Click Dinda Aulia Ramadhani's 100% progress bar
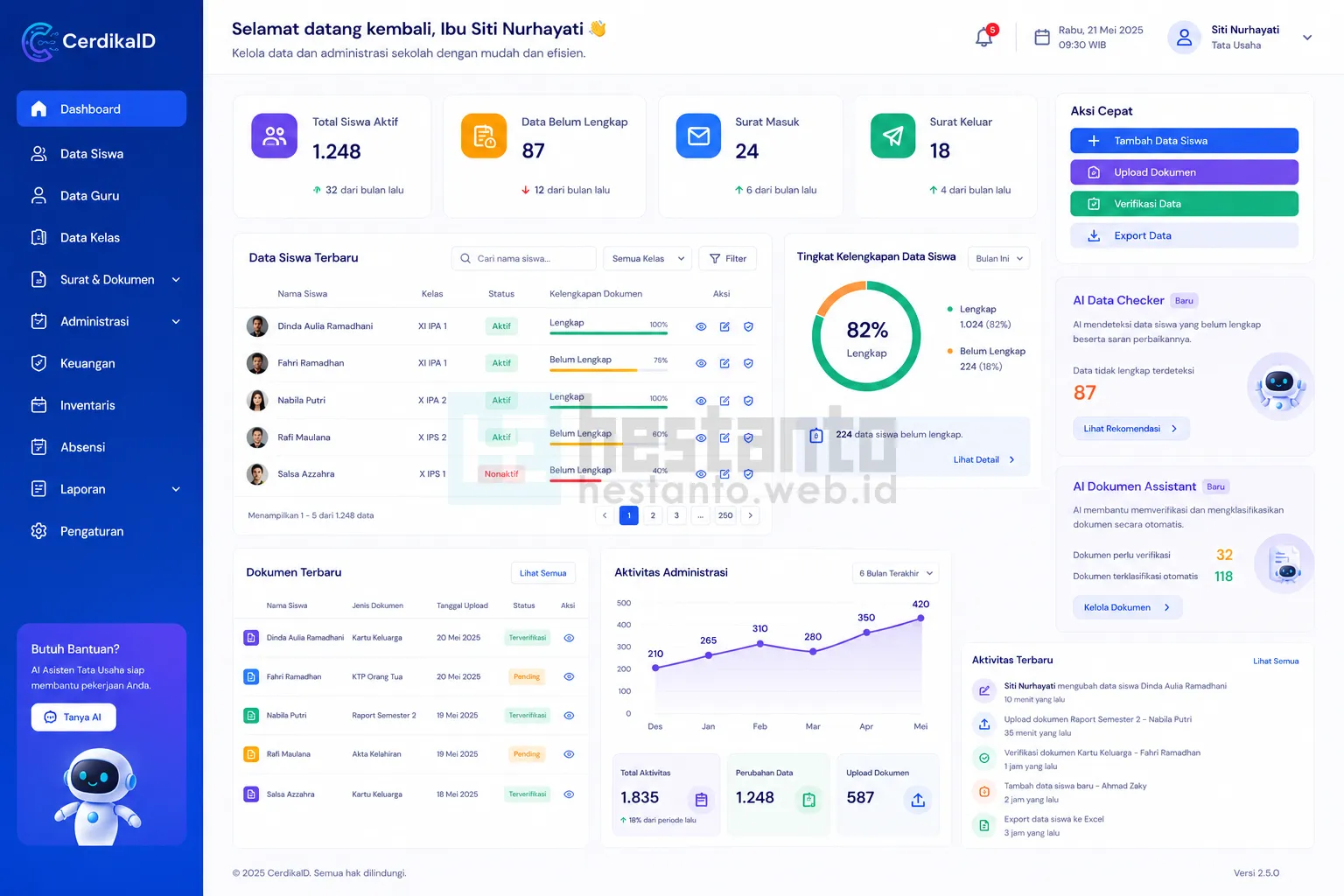This screenshot has height=896, width=1344. pos(608,332)
